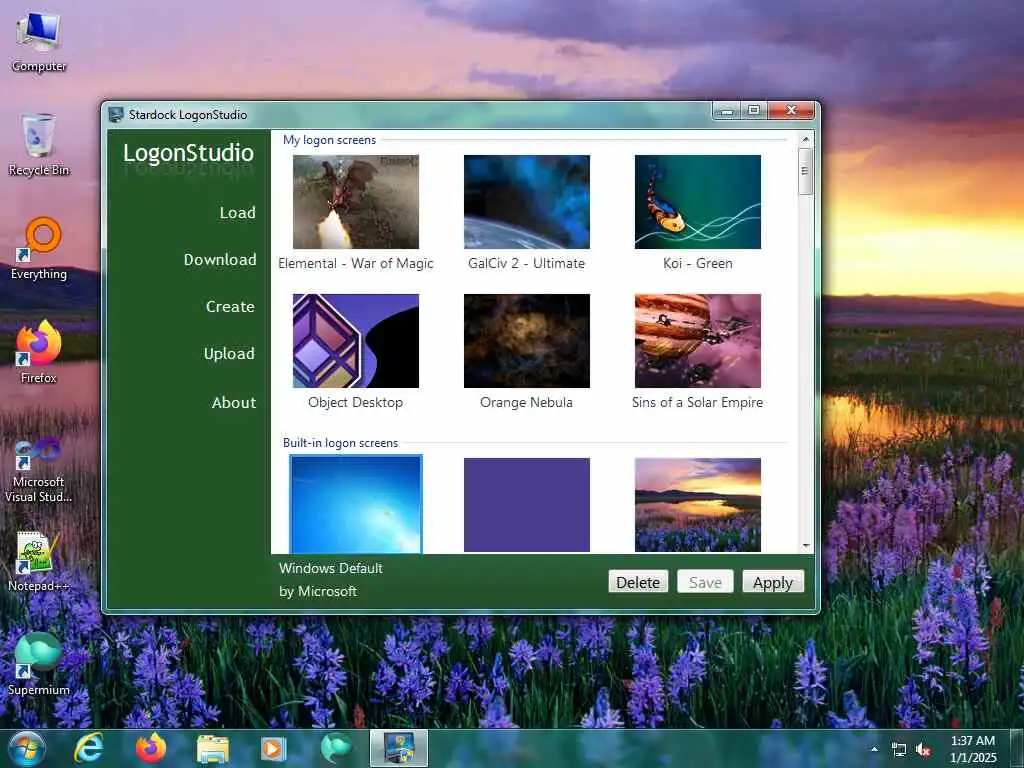Click the LogonStudio logo title in sidebar
Screen dimensions: 1024x768
(x=188, y=153)
